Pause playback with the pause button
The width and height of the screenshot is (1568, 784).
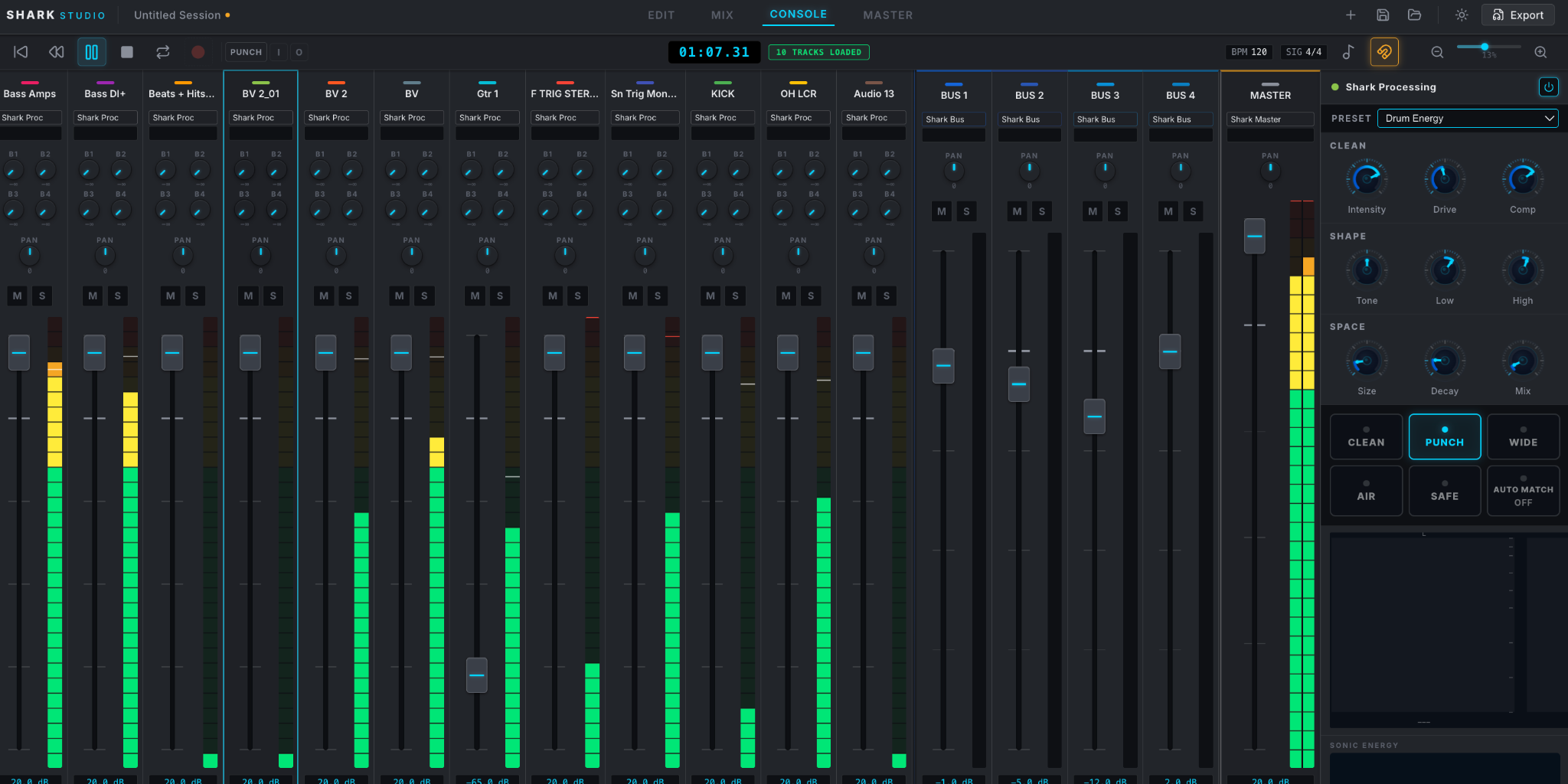click(x=91, y=52)
